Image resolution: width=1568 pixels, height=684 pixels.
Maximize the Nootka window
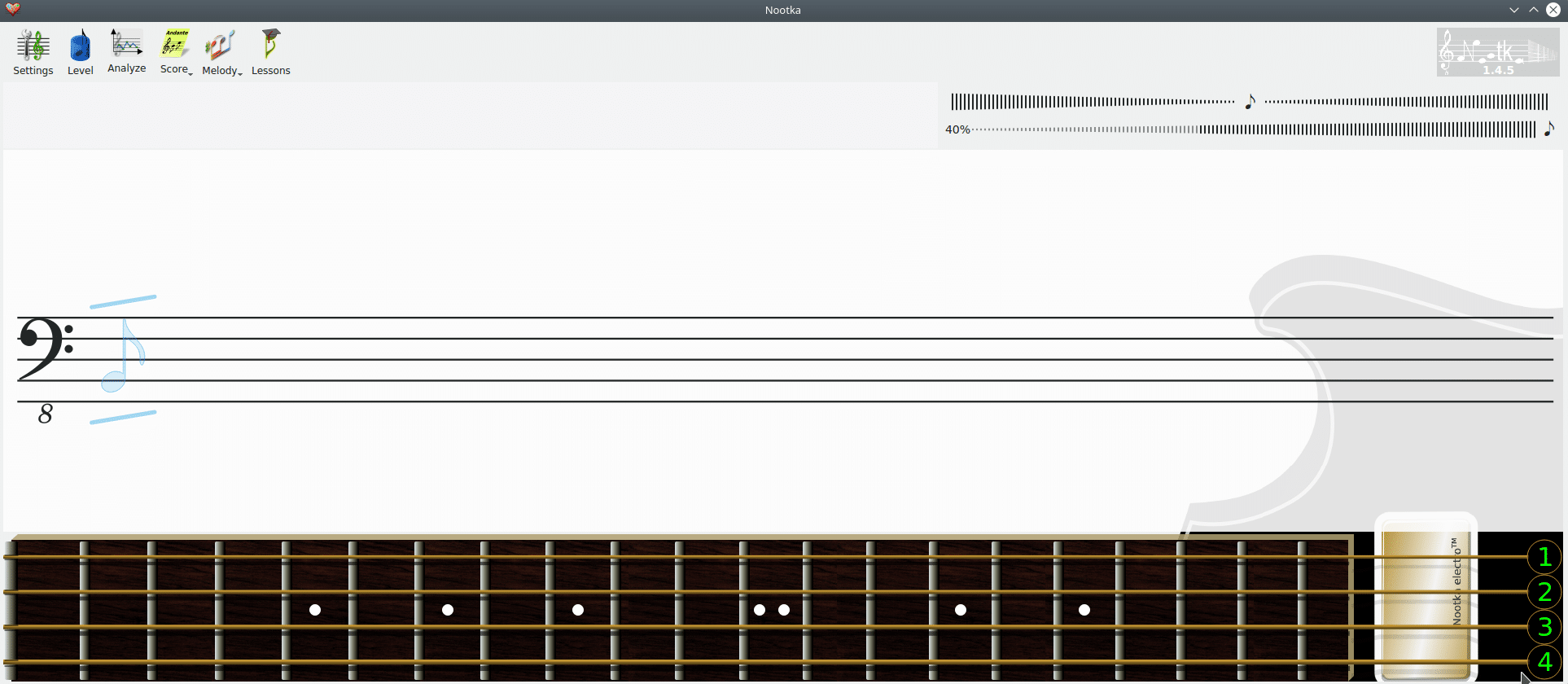tap(1534, 10)
